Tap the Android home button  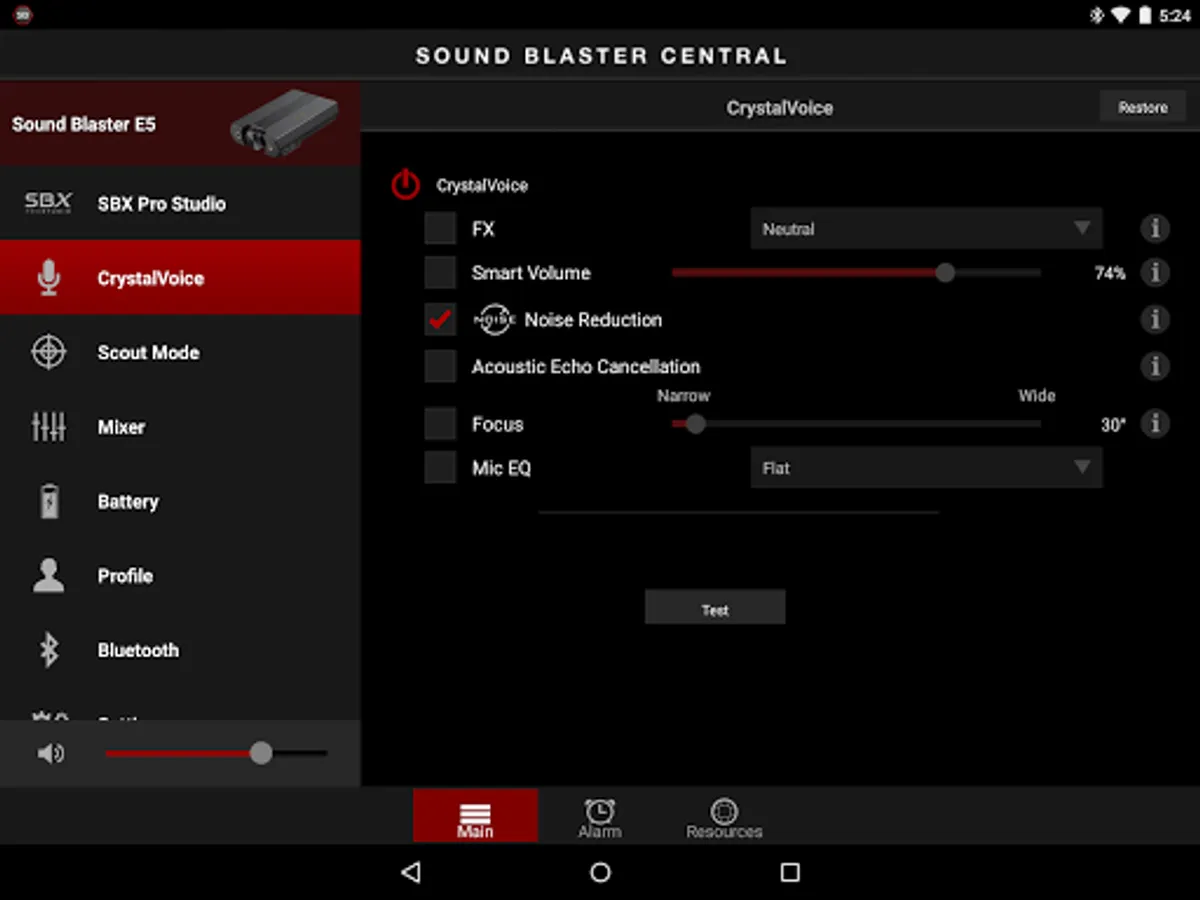(x=600, y=872)
